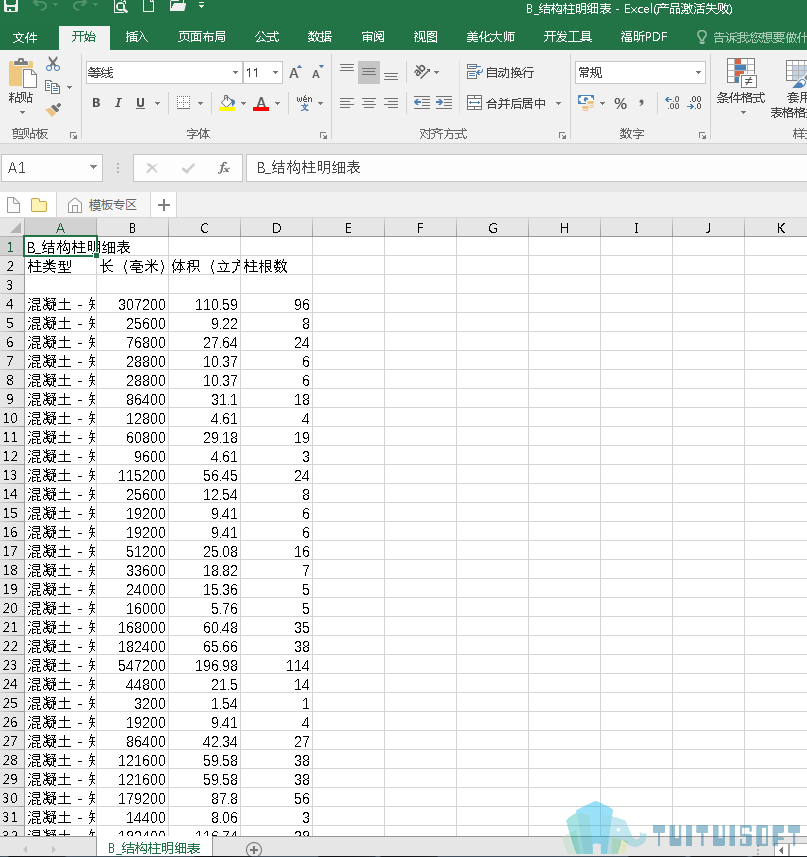Click the accounting number format icon
The image size is (807, 857).
click(586, 102)
